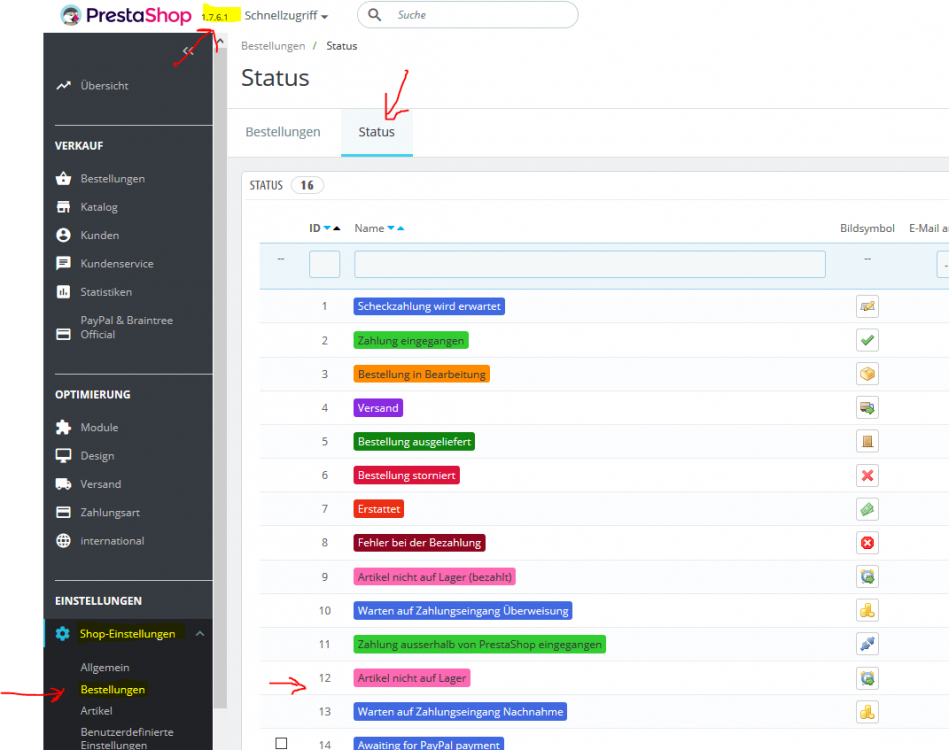
Task: Click red X icon for Bestellung storniert
Action: pyautogui.click(x=867, y=476)
